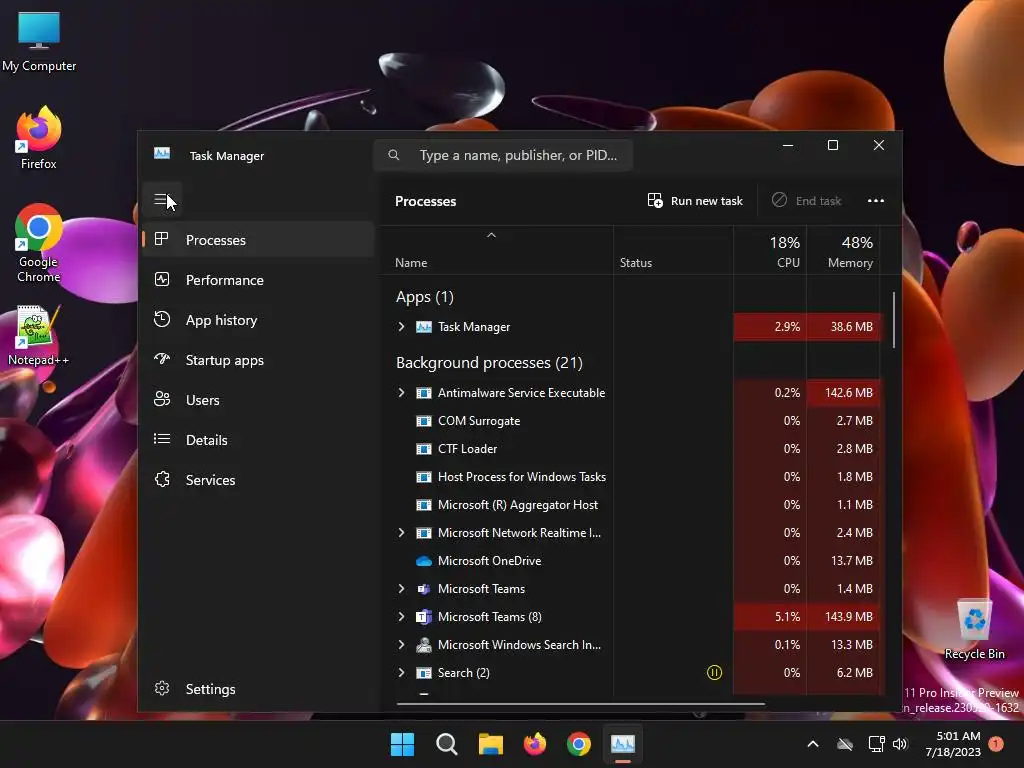Expand Antimalware Service Executable process
The height and width of the screenshot is (768, 1024).
402,392
